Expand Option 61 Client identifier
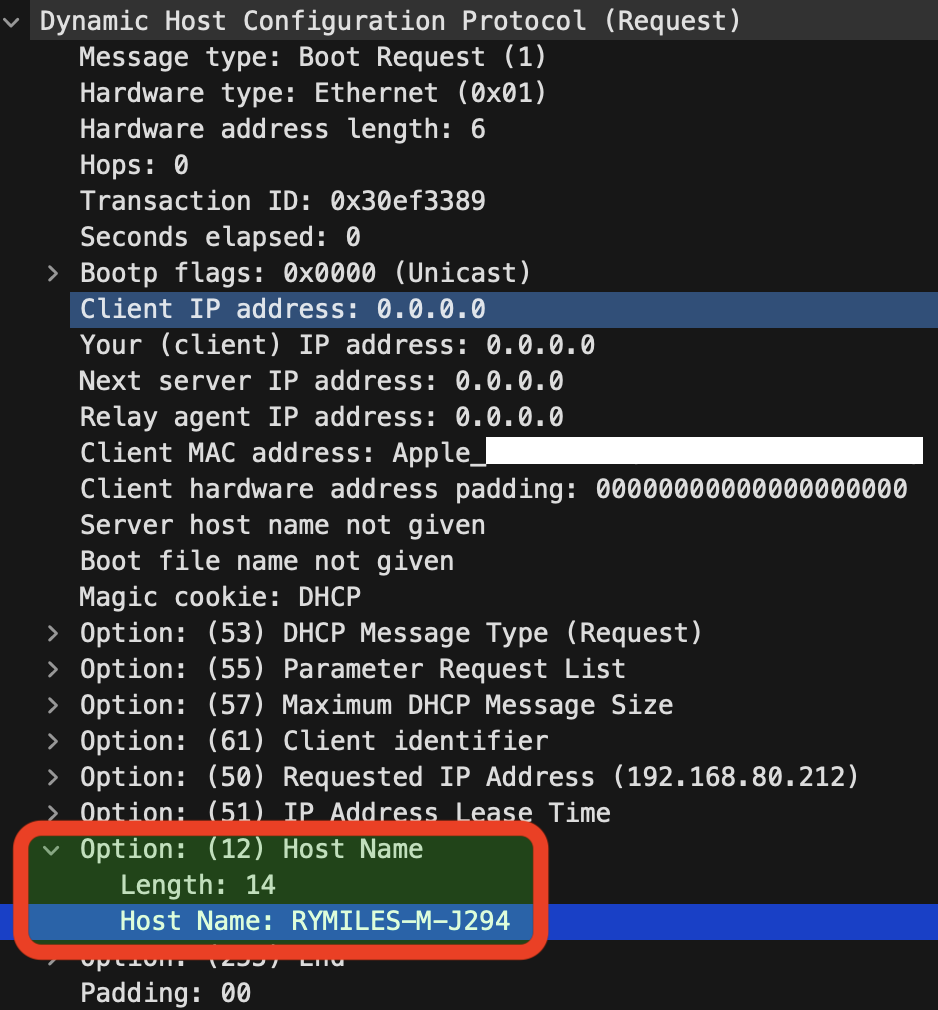Viewport: 938px width, 1010px height. click(x=52, y=740)
